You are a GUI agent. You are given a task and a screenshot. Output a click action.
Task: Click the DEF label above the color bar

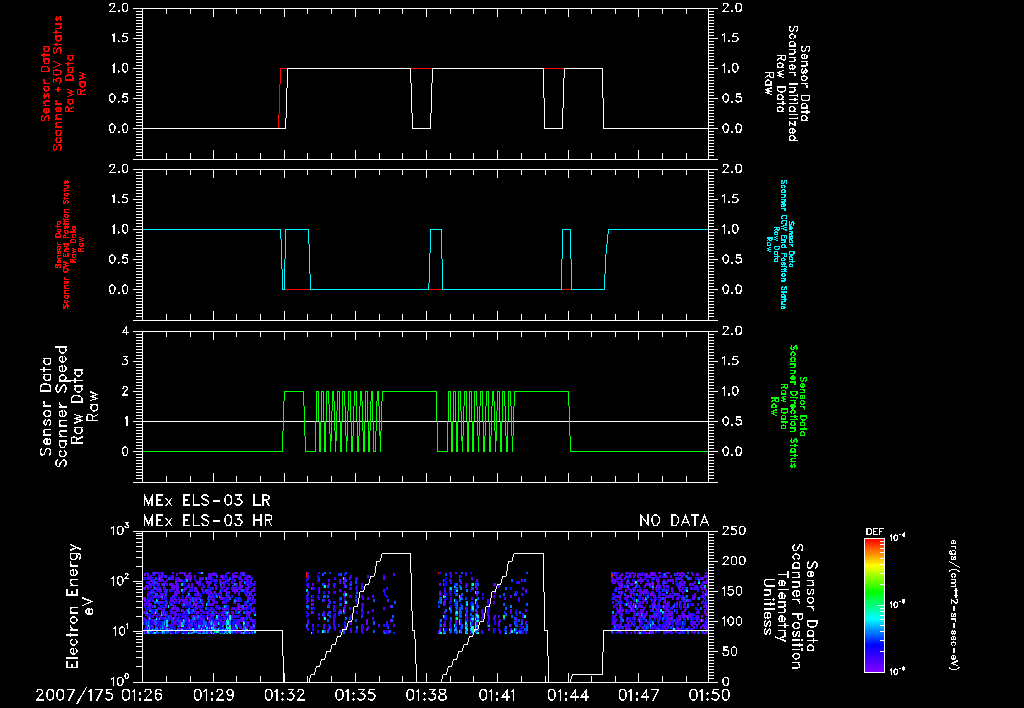click(x=874, y=532)
